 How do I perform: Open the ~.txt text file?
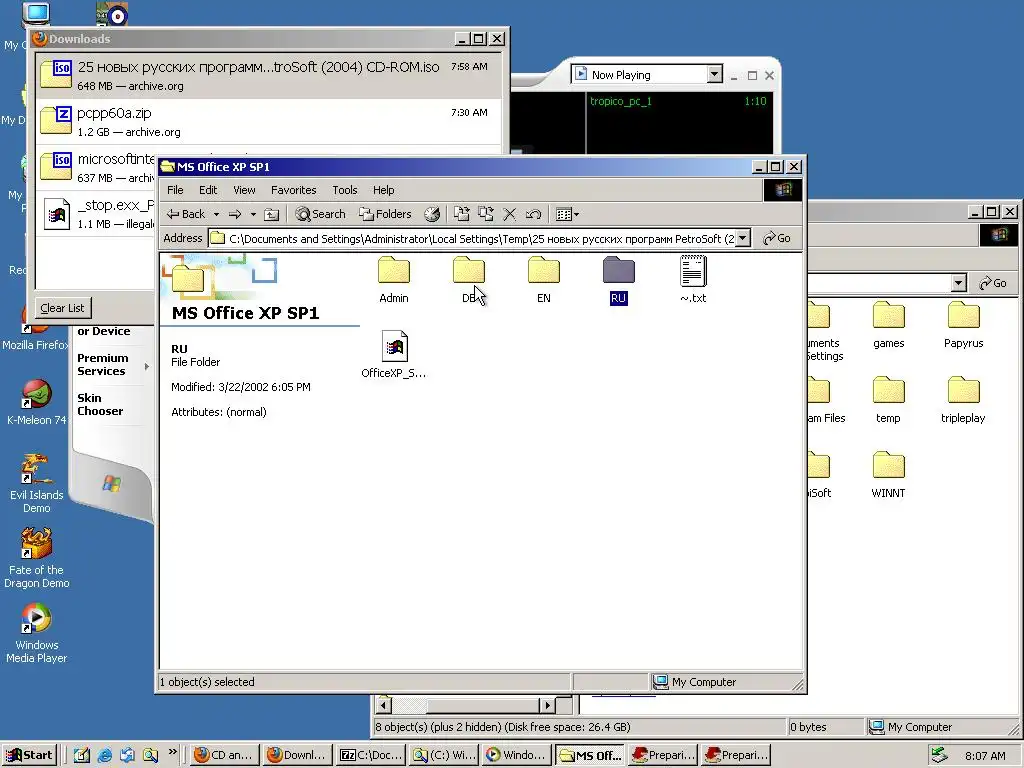pos(693,280)
